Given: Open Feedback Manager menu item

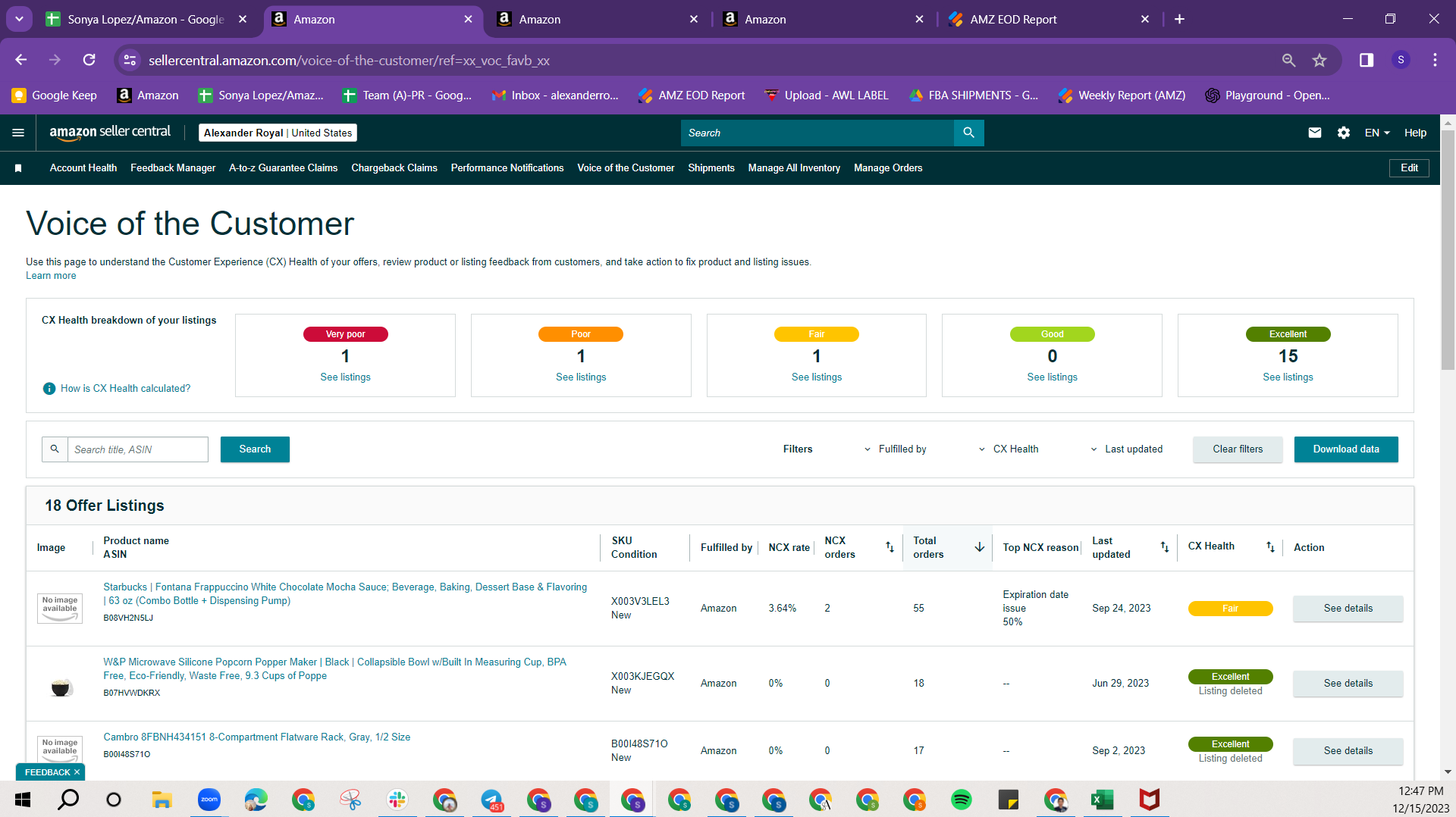Looking at the screenshot, I should pos(173,168).
